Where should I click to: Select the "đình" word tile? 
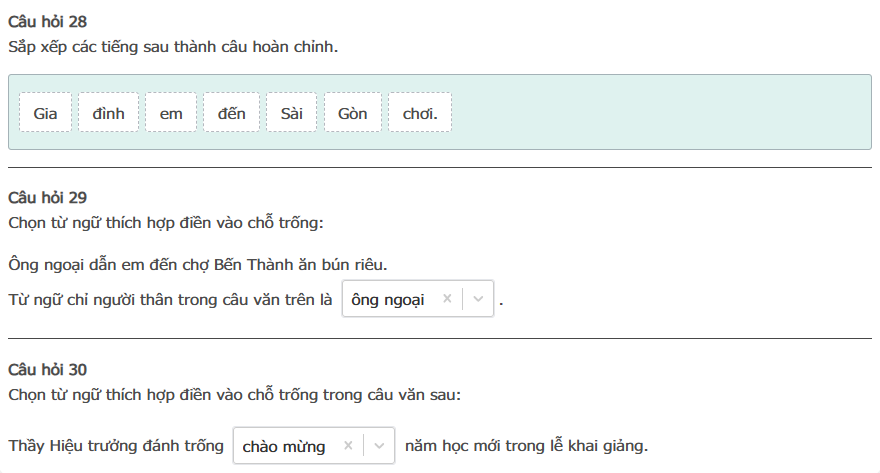coord(109,113)
